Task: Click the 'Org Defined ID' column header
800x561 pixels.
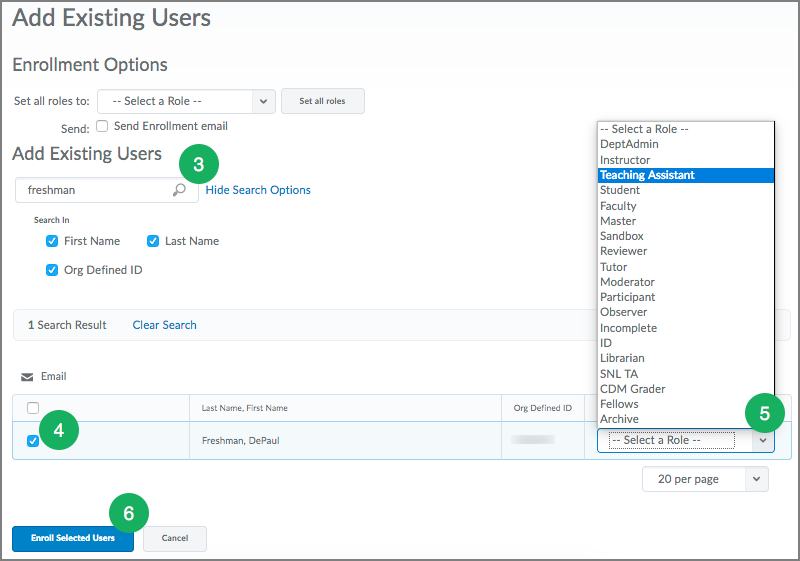Action: [543, 408]
